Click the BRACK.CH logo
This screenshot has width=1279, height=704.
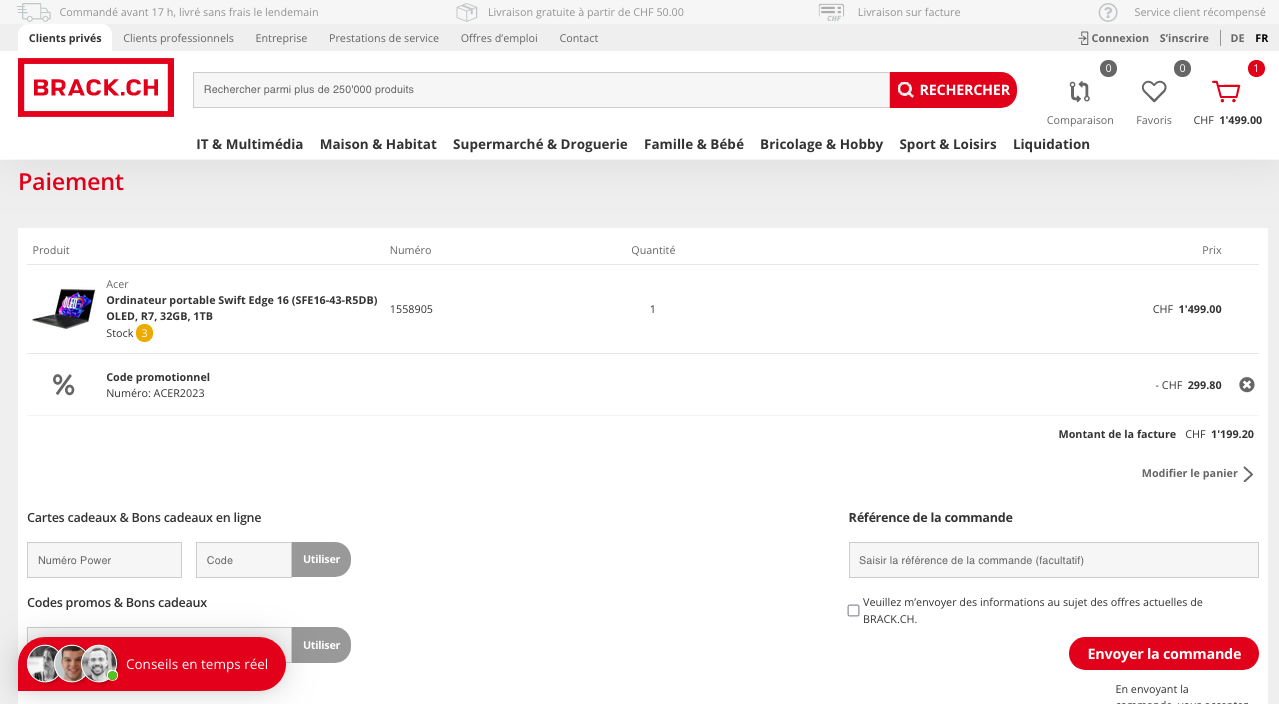pos(96,88)
